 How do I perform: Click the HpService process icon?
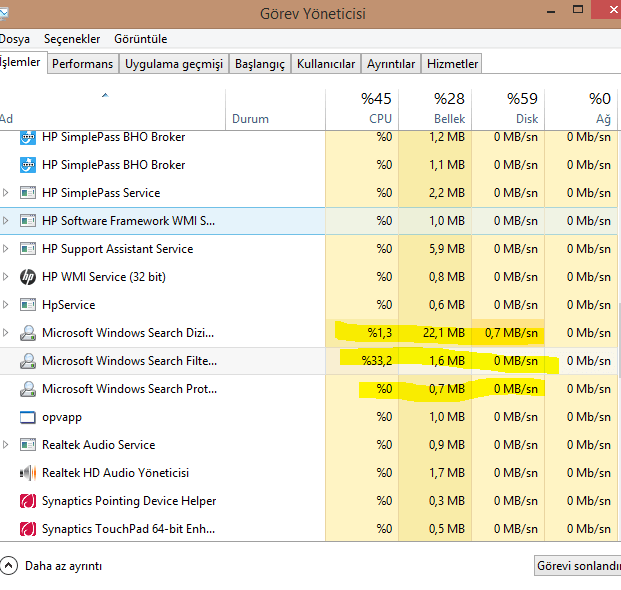coord(28,305)
